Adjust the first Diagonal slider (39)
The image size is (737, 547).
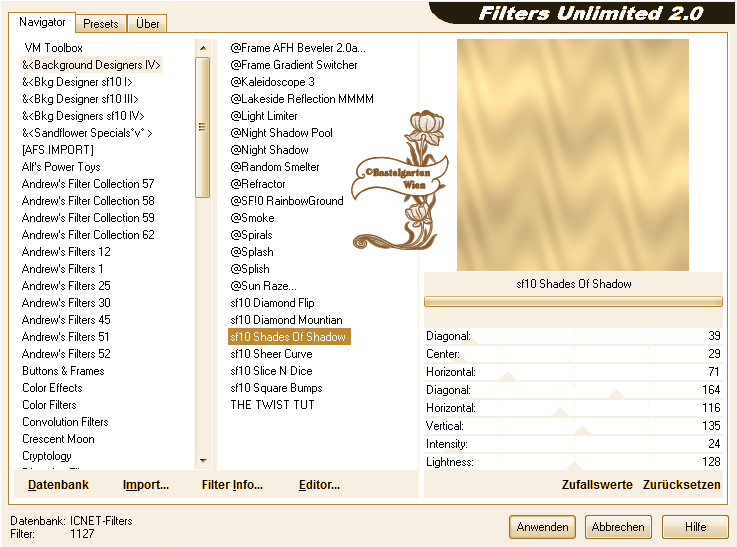pyautogui.click(x=573, y=336)
